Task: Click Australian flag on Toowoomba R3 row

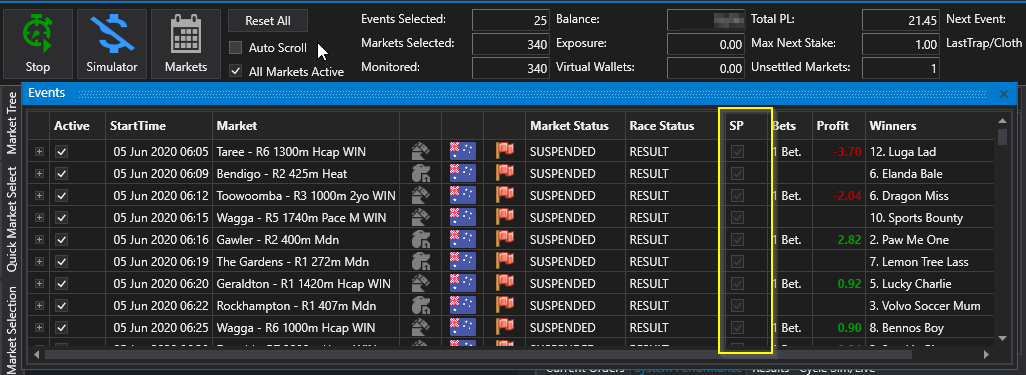Action: [463, 196]
